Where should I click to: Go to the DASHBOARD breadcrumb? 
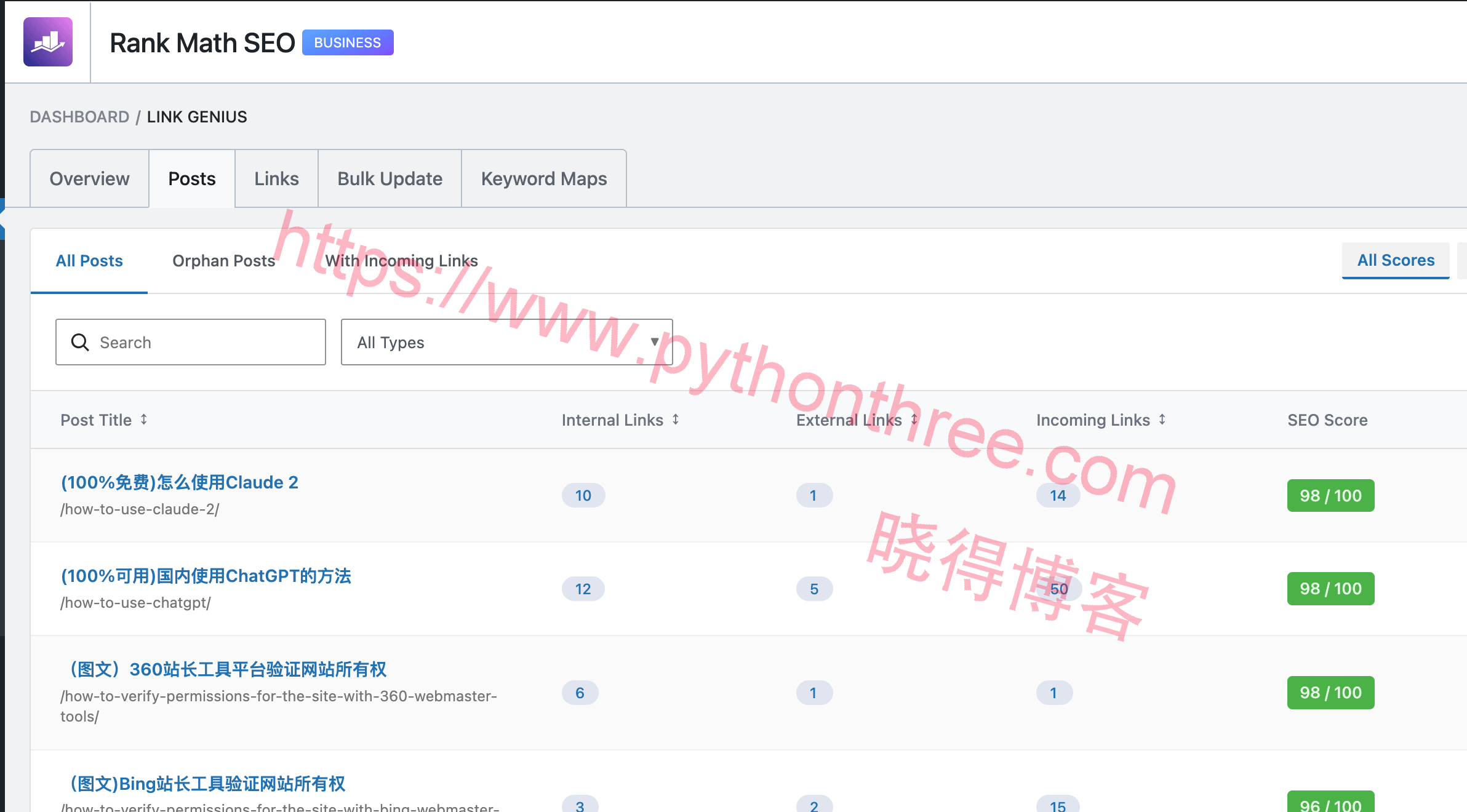point(79,117)
